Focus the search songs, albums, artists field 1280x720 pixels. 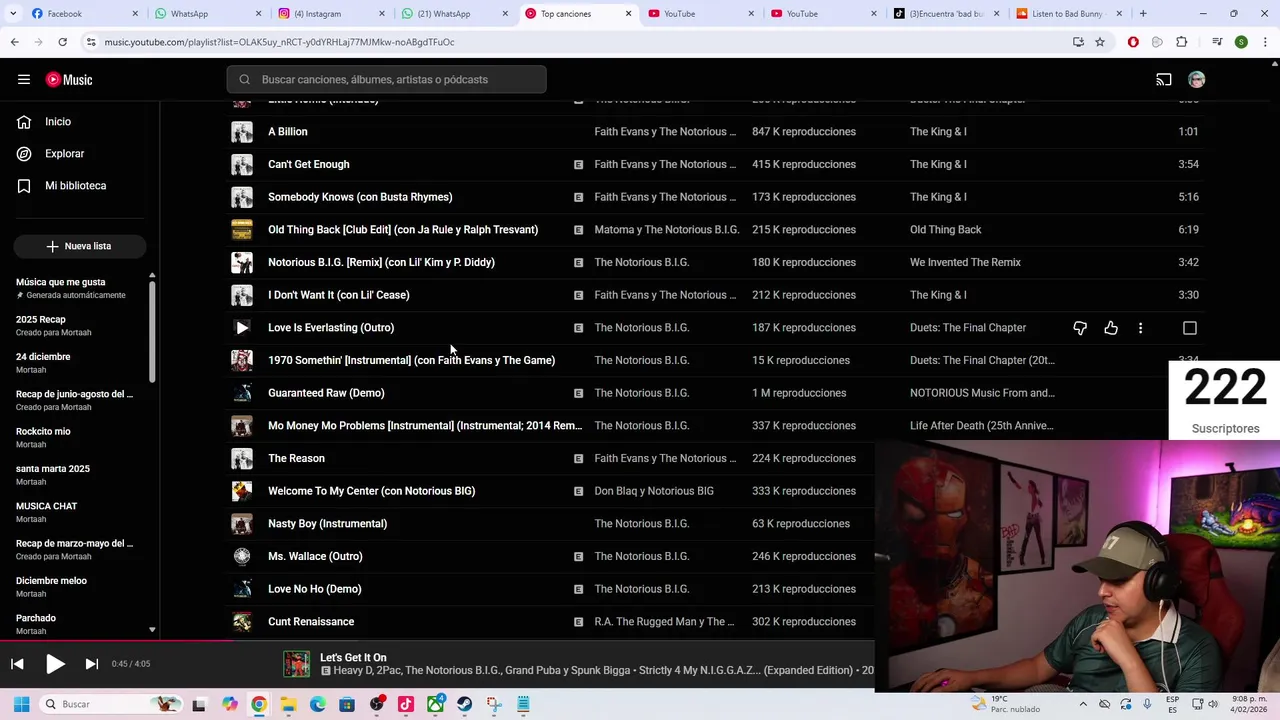click(386, 80)
